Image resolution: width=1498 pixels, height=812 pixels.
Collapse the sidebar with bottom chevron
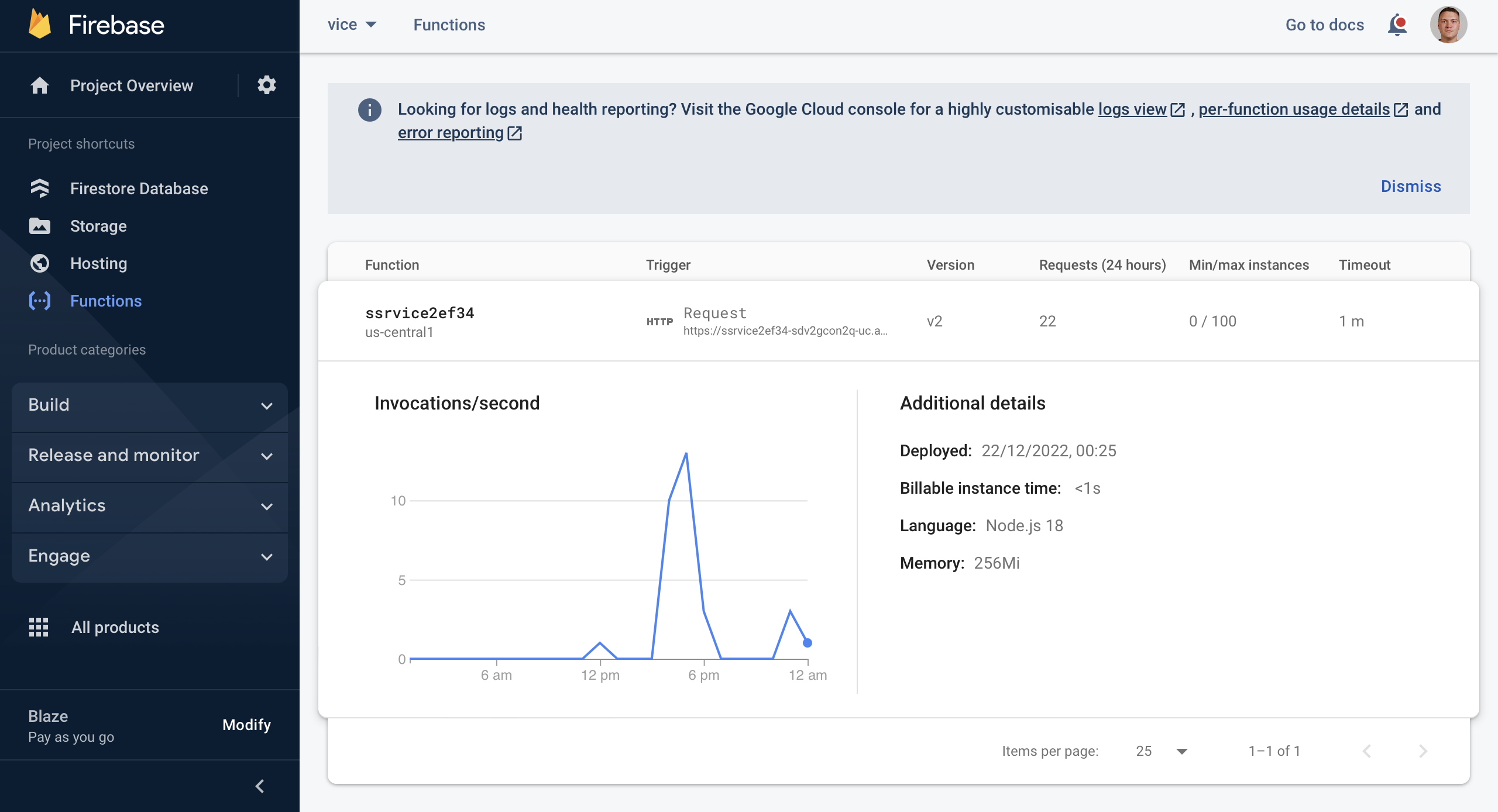pyautogui.click(x=260, y=786)
